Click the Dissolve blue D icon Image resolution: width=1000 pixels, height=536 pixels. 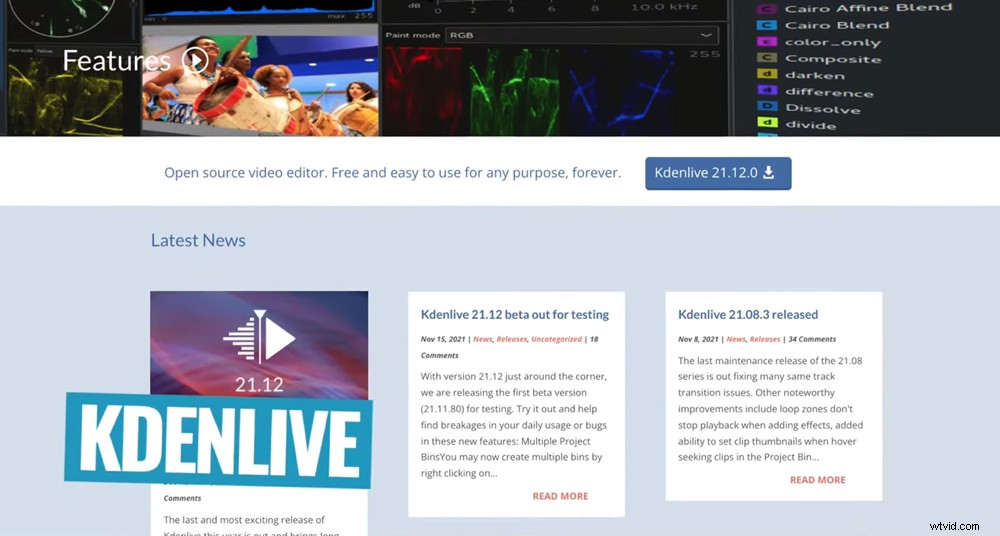(x=767, y=106)
